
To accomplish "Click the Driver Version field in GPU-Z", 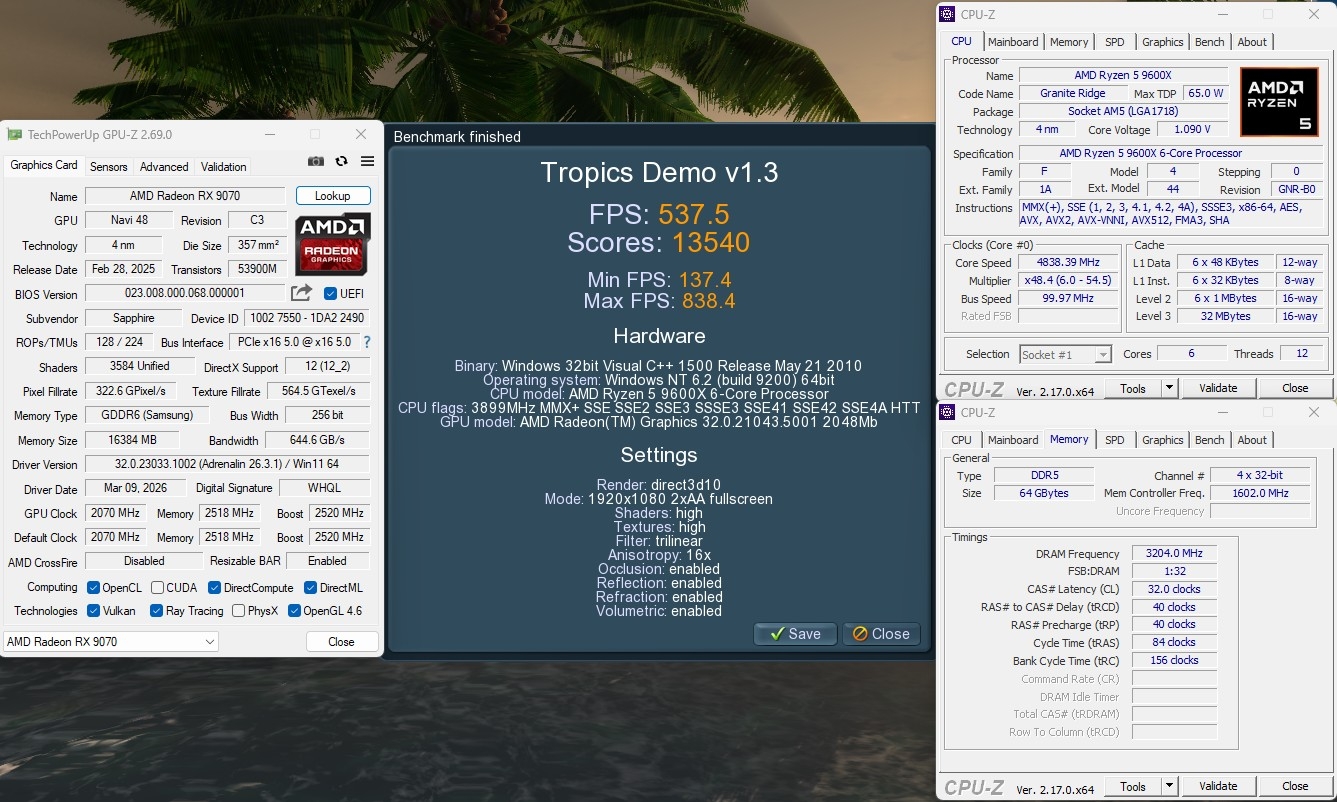I will 227,465.
